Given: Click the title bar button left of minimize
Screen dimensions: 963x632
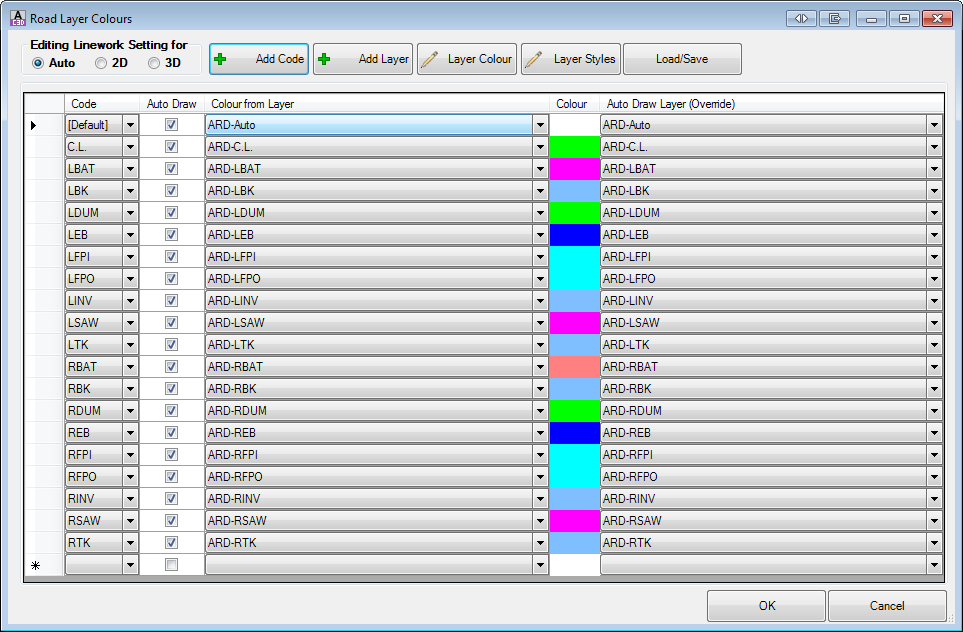Looking at the screenshot, I should click(835, 18).
